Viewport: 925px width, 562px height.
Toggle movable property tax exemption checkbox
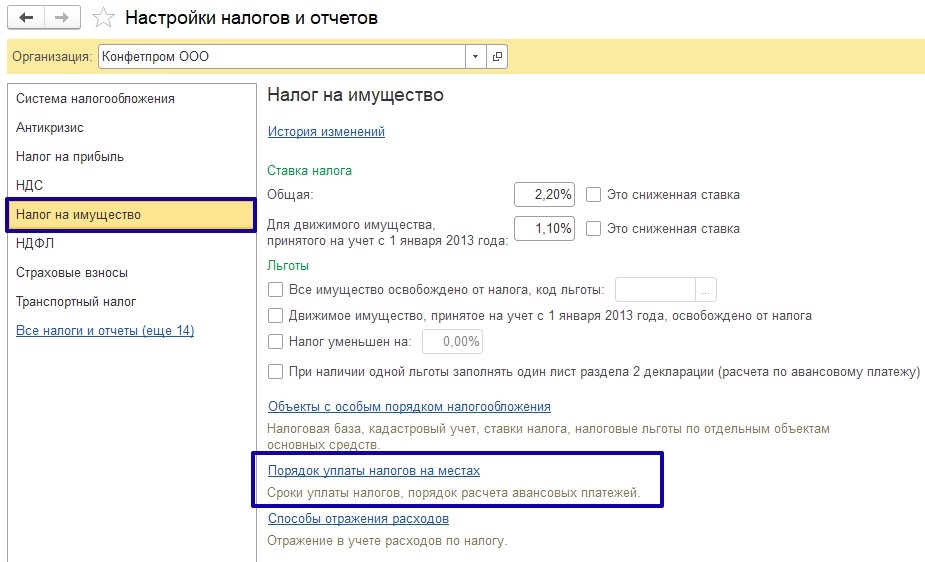tap(276, 316)
